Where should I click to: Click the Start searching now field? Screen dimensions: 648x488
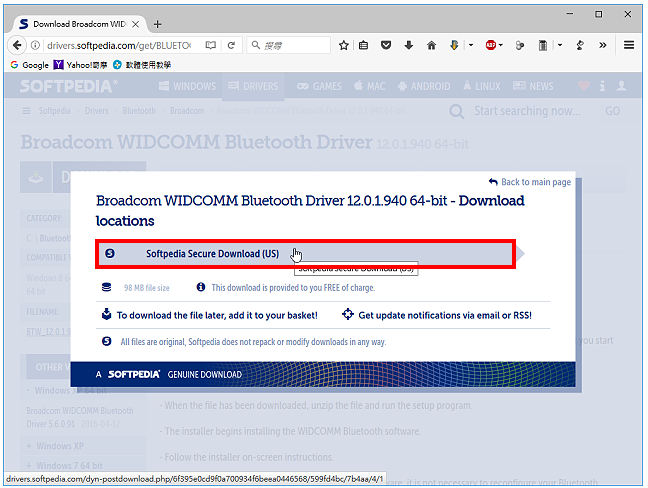point(527,111)
